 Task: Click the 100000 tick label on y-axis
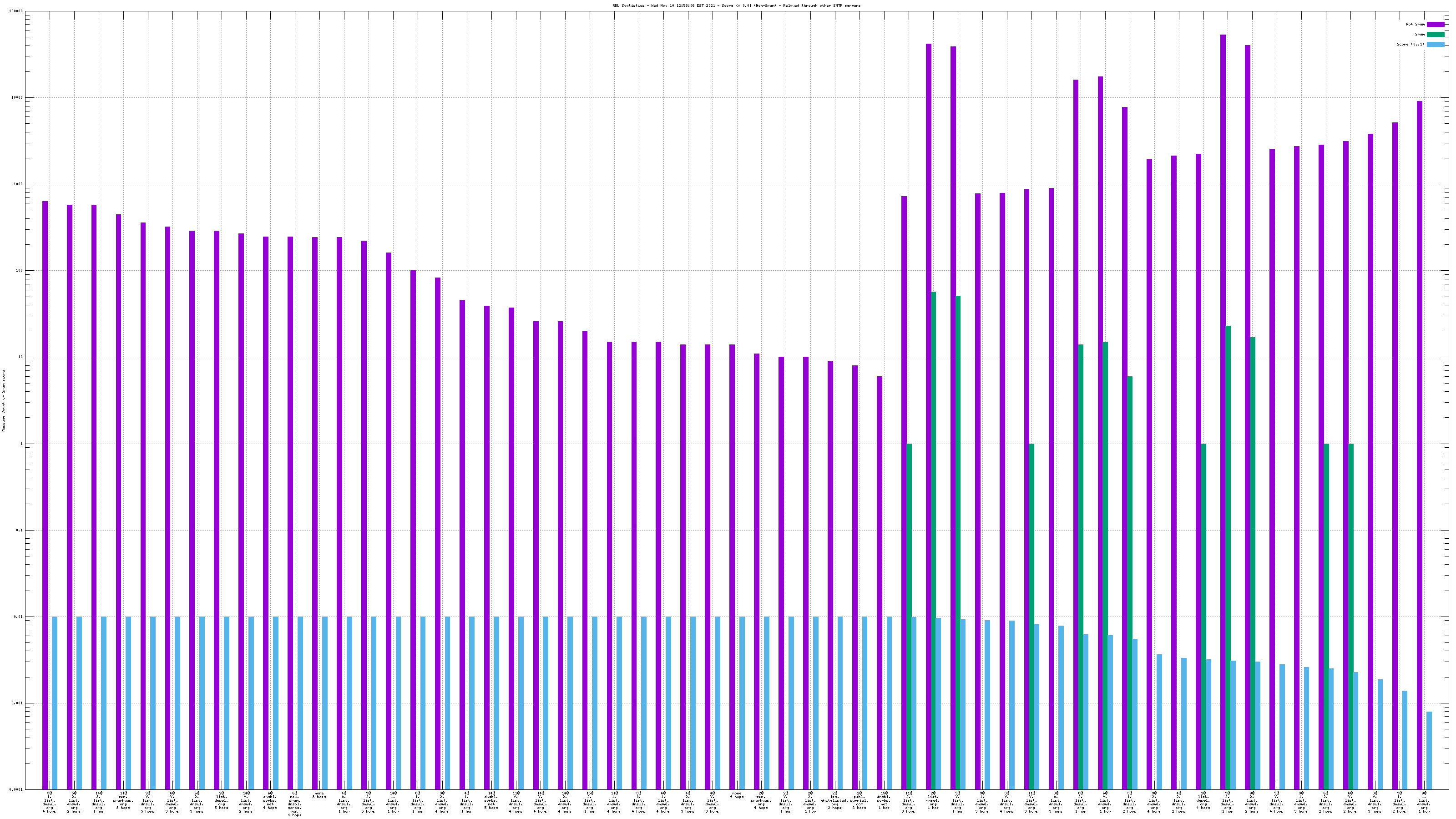pos(16,11)
